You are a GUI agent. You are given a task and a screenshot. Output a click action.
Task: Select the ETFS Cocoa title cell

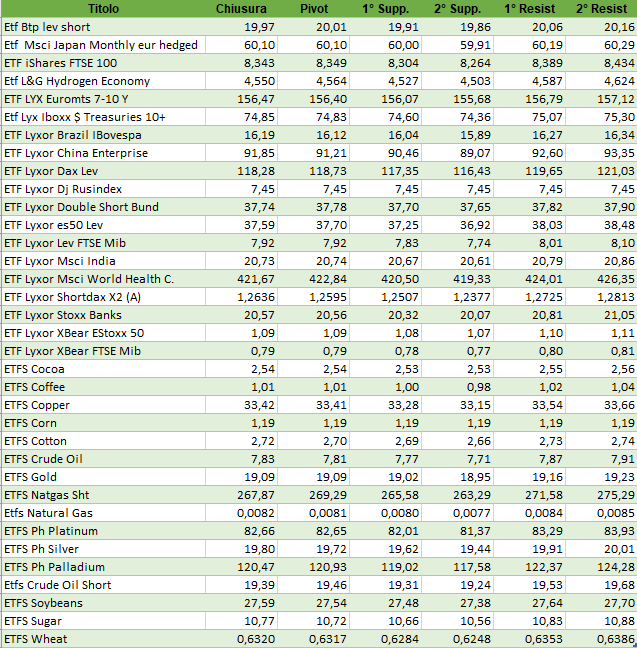point(103,369)
